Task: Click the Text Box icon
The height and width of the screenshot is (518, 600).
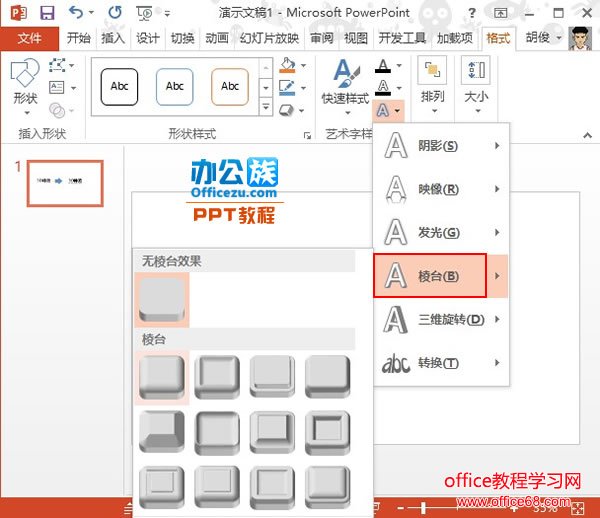Action: tap(57, 88)
